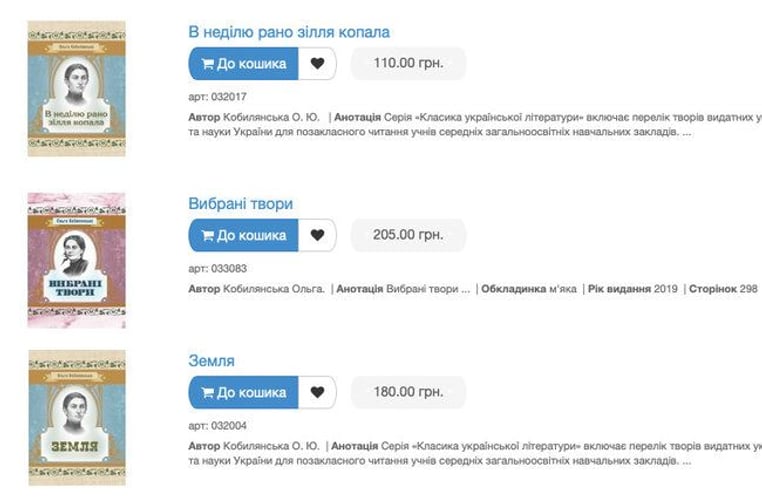Image resolution: width=762 pixels, height=501 pixels.
Task: Click the 'Вибрані твори' book cover image
Action: (x=76, y=260)
